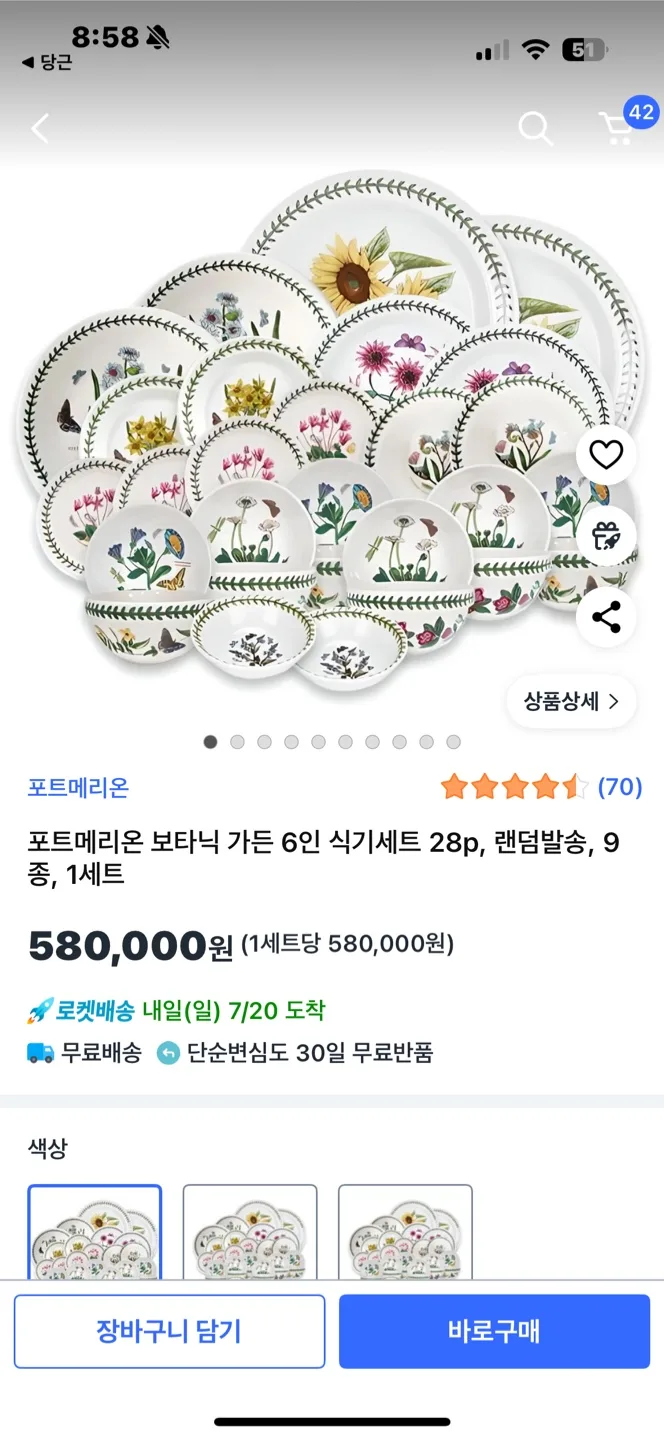Select the first color option thumbnail

click(95, 1232)
